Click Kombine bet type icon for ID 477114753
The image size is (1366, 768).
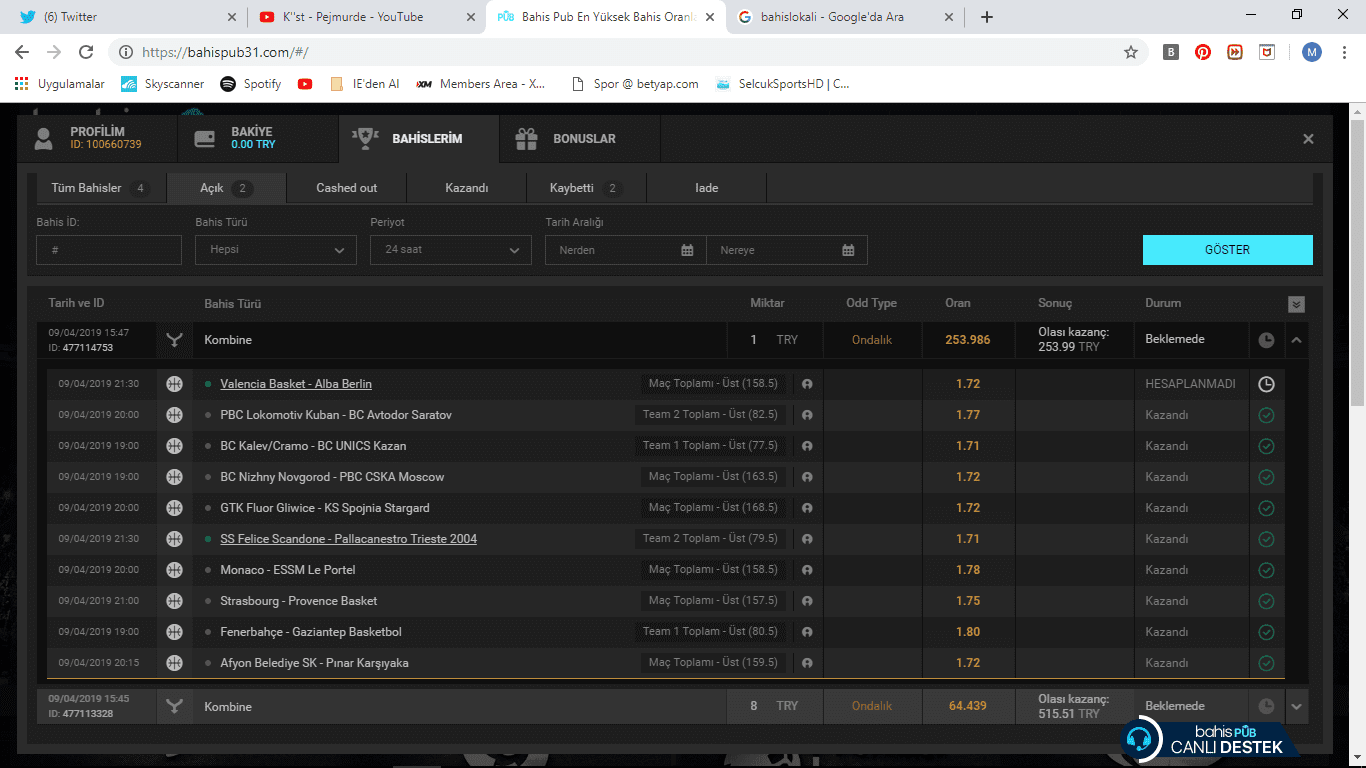[175, 340]
